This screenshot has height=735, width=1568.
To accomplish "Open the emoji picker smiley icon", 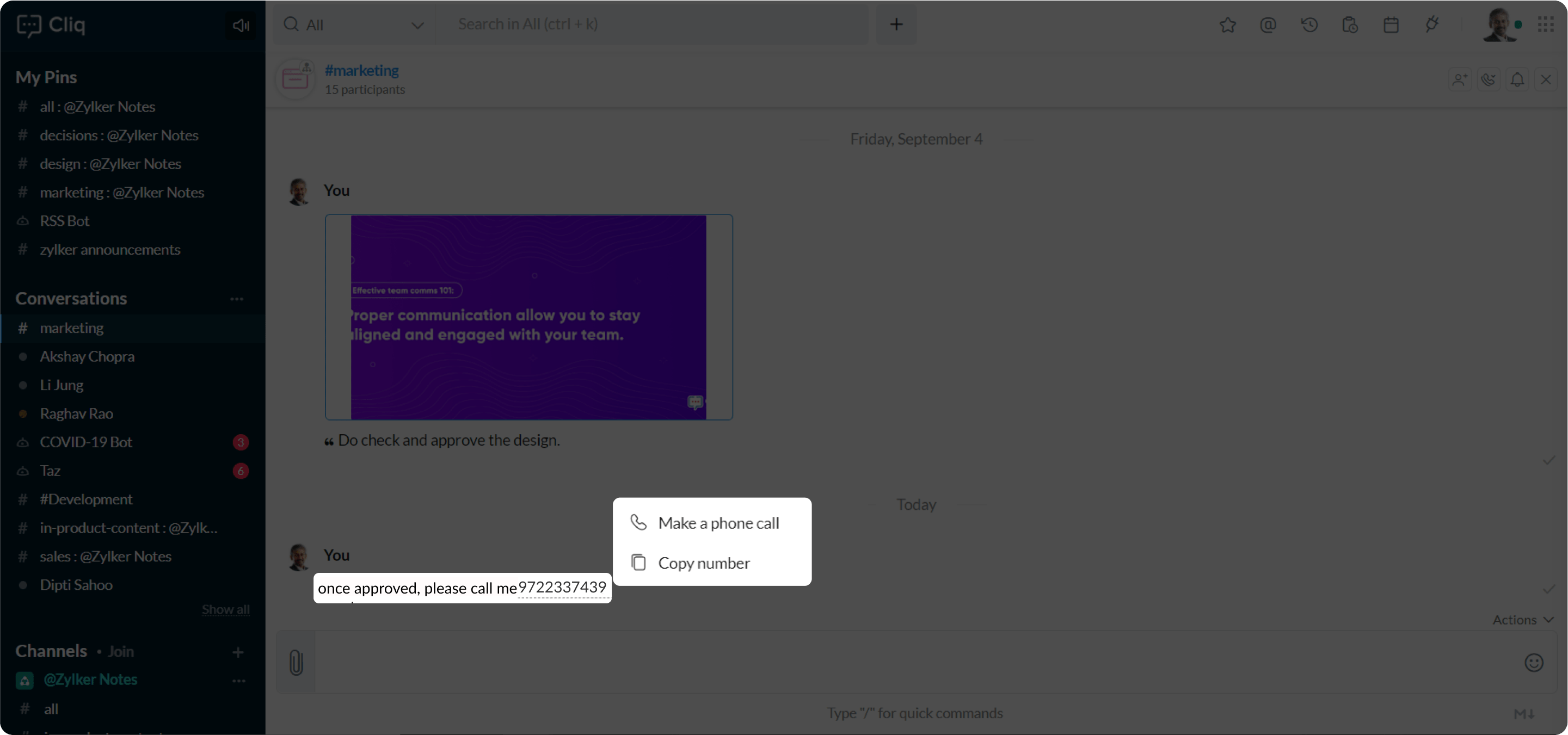I will [1533, 663].
